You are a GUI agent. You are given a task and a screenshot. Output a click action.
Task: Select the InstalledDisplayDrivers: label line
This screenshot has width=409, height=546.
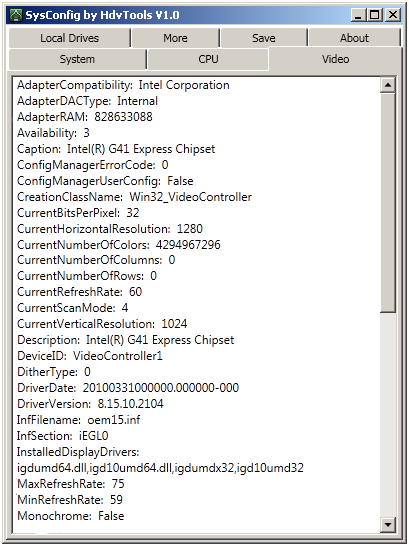click(78, 452)
